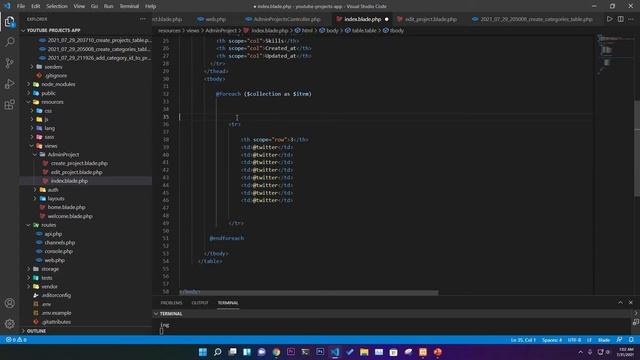Open the Selection menu
Viewport: 640px width, 360px height.
click(57, 6)
